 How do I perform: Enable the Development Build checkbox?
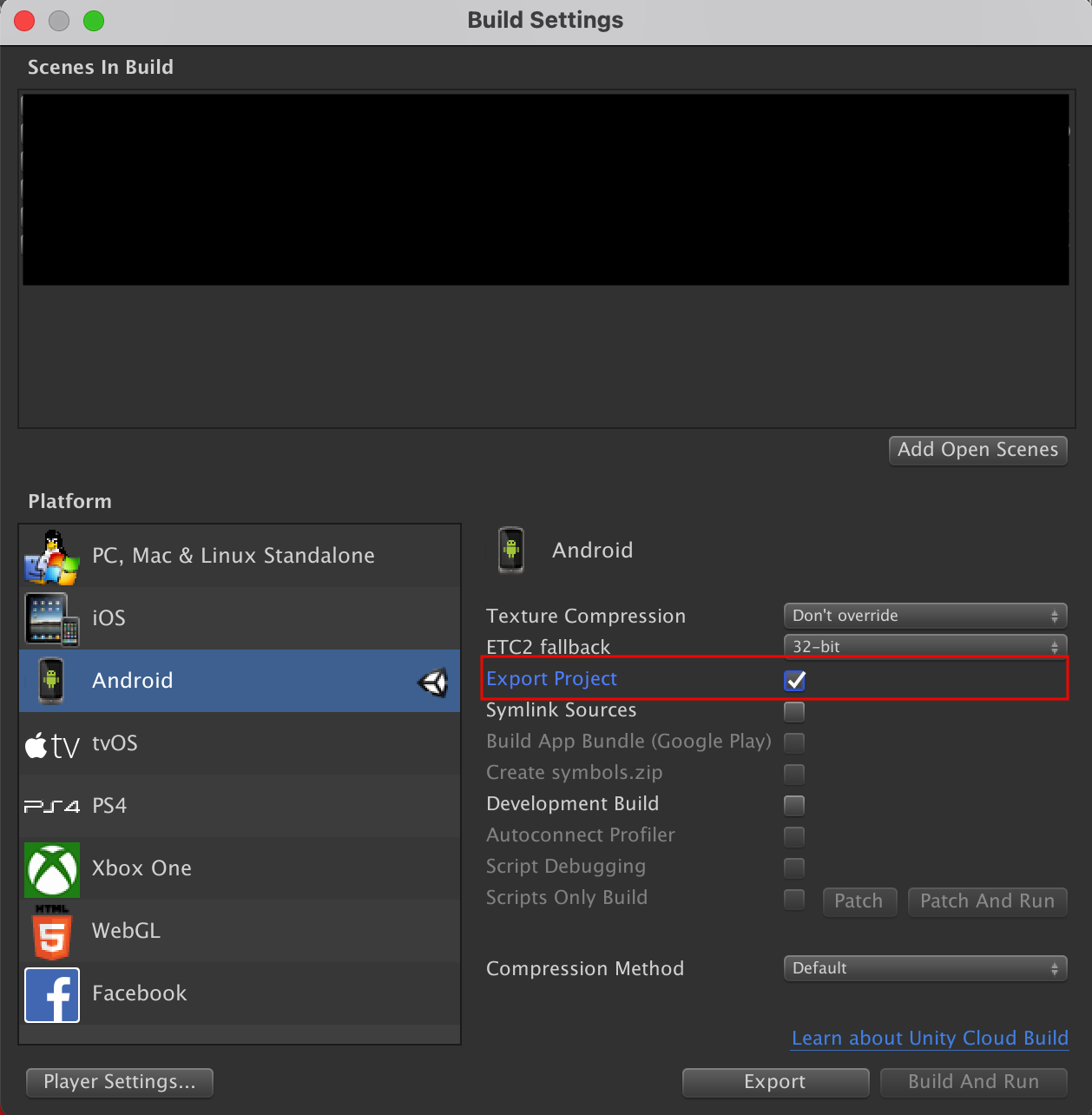tap(794, 806)
